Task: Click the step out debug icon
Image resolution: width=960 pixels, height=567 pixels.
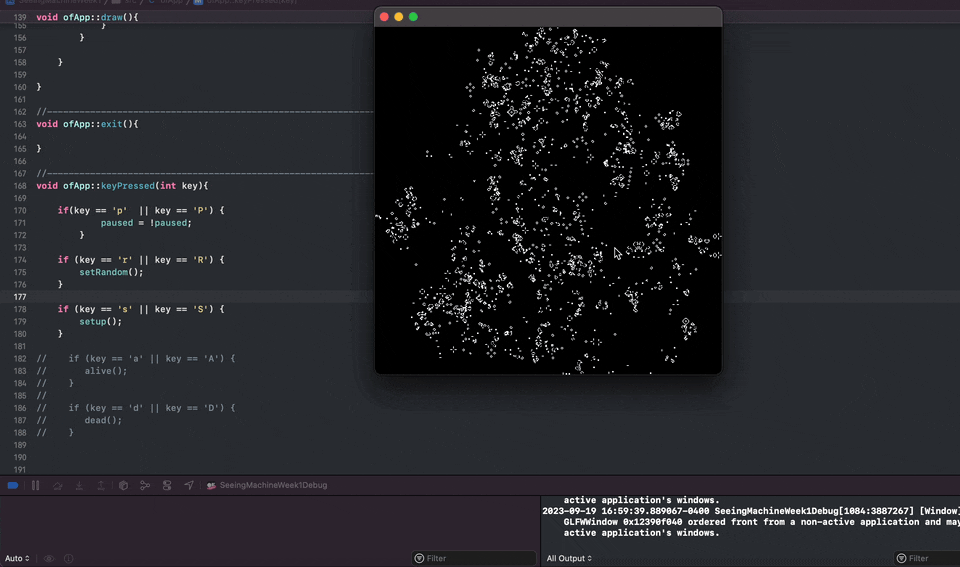Action: (101, 485)
